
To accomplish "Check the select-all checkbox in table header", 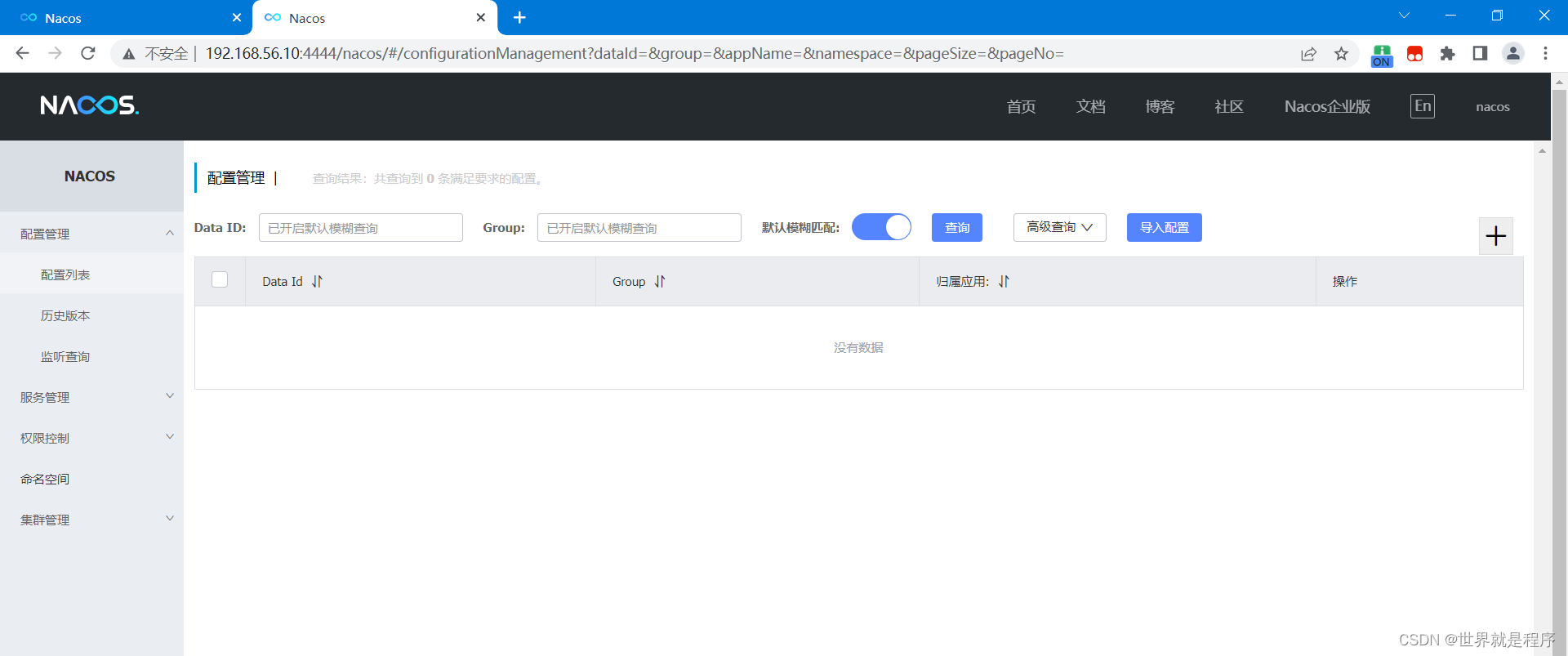I will click(x=220, y=279).
